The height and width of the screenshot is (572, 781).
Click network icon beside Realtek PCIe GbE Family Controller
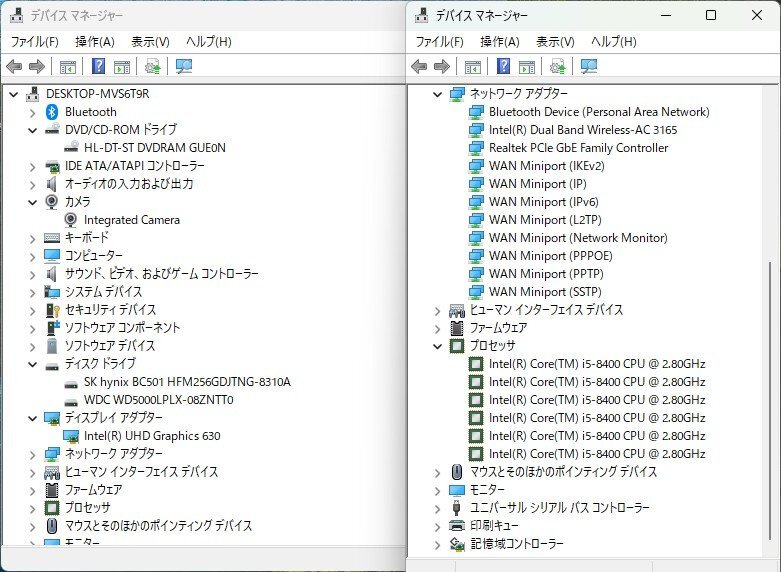pyautogui.click(x=476, y=148)
